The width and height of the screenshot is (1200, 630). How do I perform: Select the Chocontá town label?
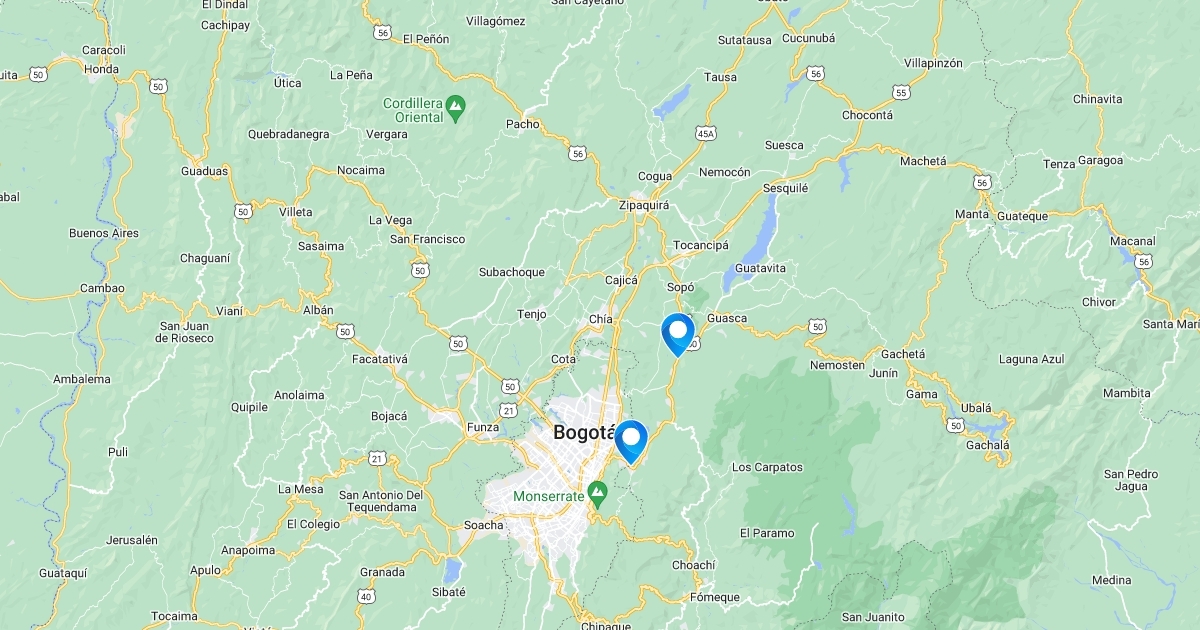point(867,115)
